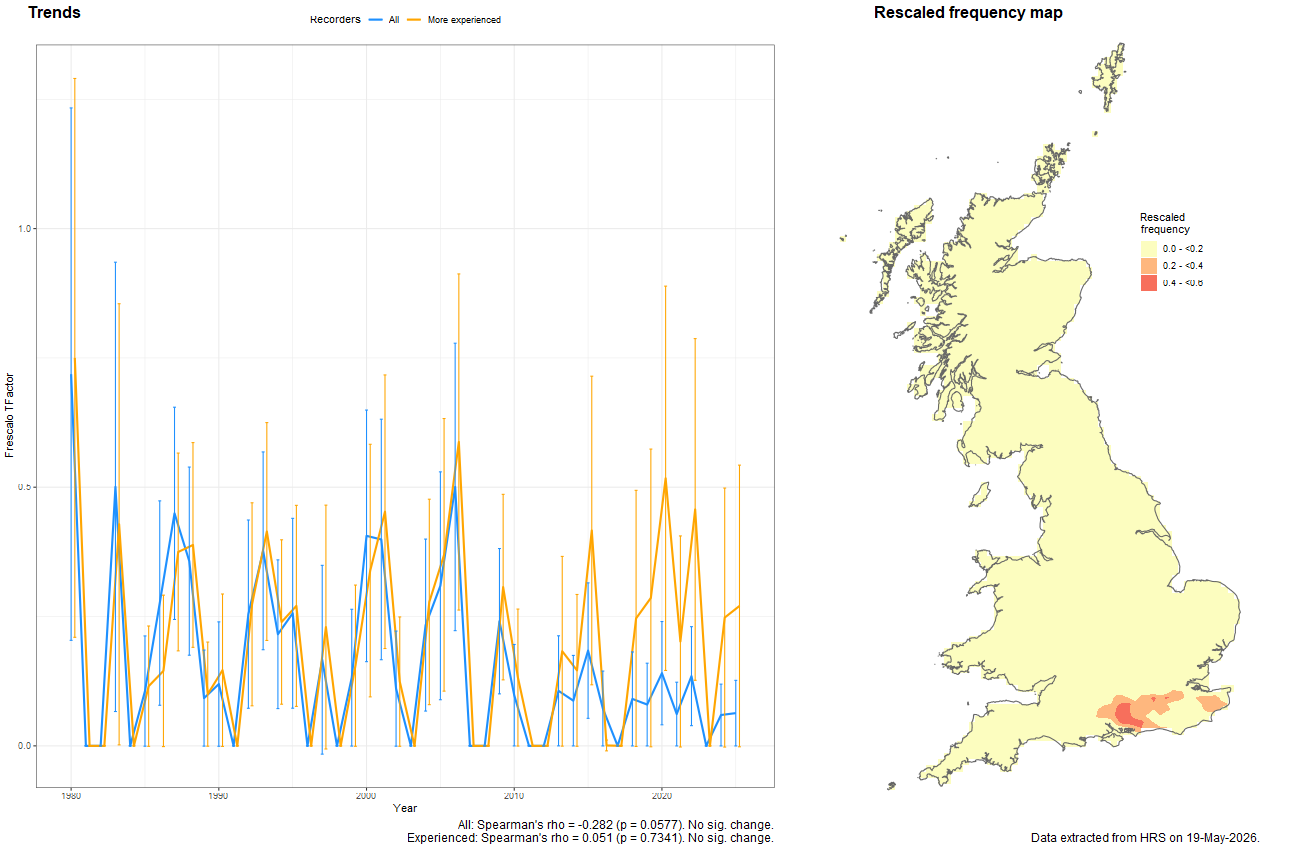The width and height of the screenshot is (1300, 850).
Task: Click the 'Frescalo TFactor' y-axis label
Action: click(x=10, y=416)
